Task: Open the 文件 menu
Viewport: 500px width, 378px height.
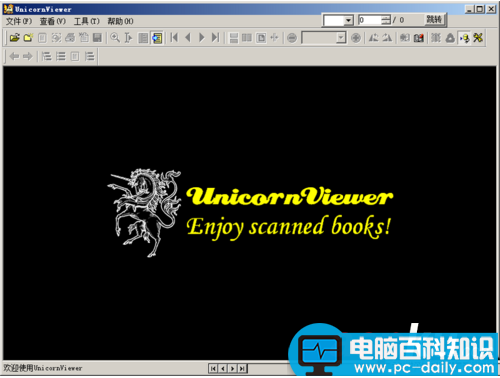Action: pyautogui.click(x=19, y=21)
